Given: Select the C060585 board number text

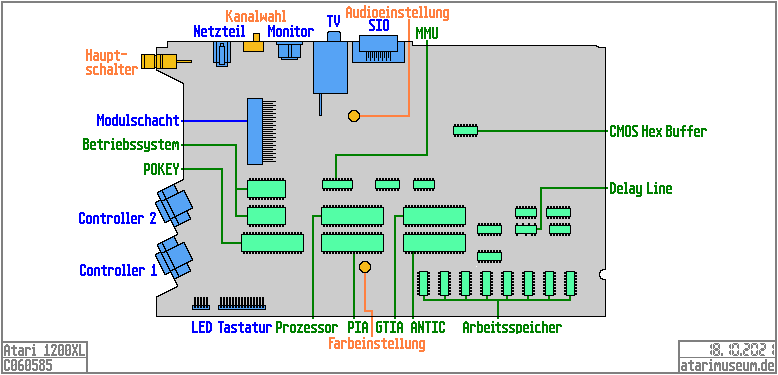Looking at the screenshot, I should (x=28, y=366).
